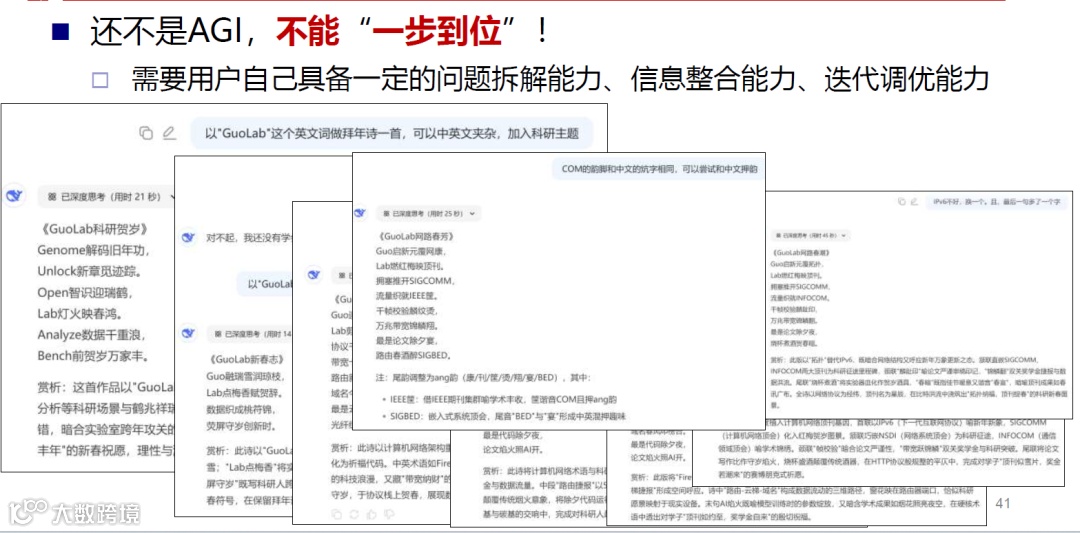Image resolution: width=1080 pixels, height=533 pixels.
Task: Click the slide heading "还不是AGI，不能一步到位"
Action: (319, 32)
